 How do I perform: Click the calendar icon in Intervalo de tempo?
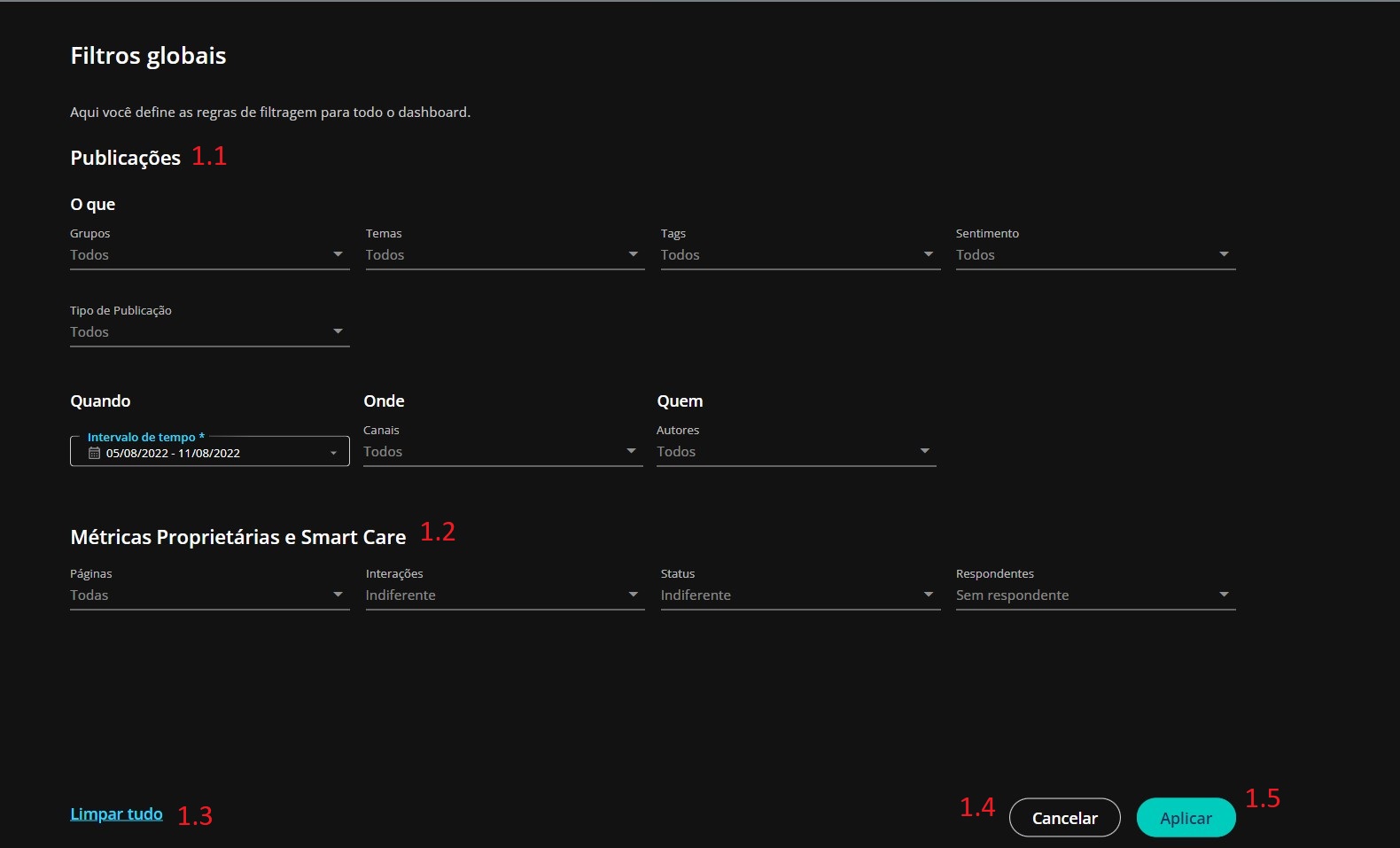pyautogui.click(x=94, y=453)
